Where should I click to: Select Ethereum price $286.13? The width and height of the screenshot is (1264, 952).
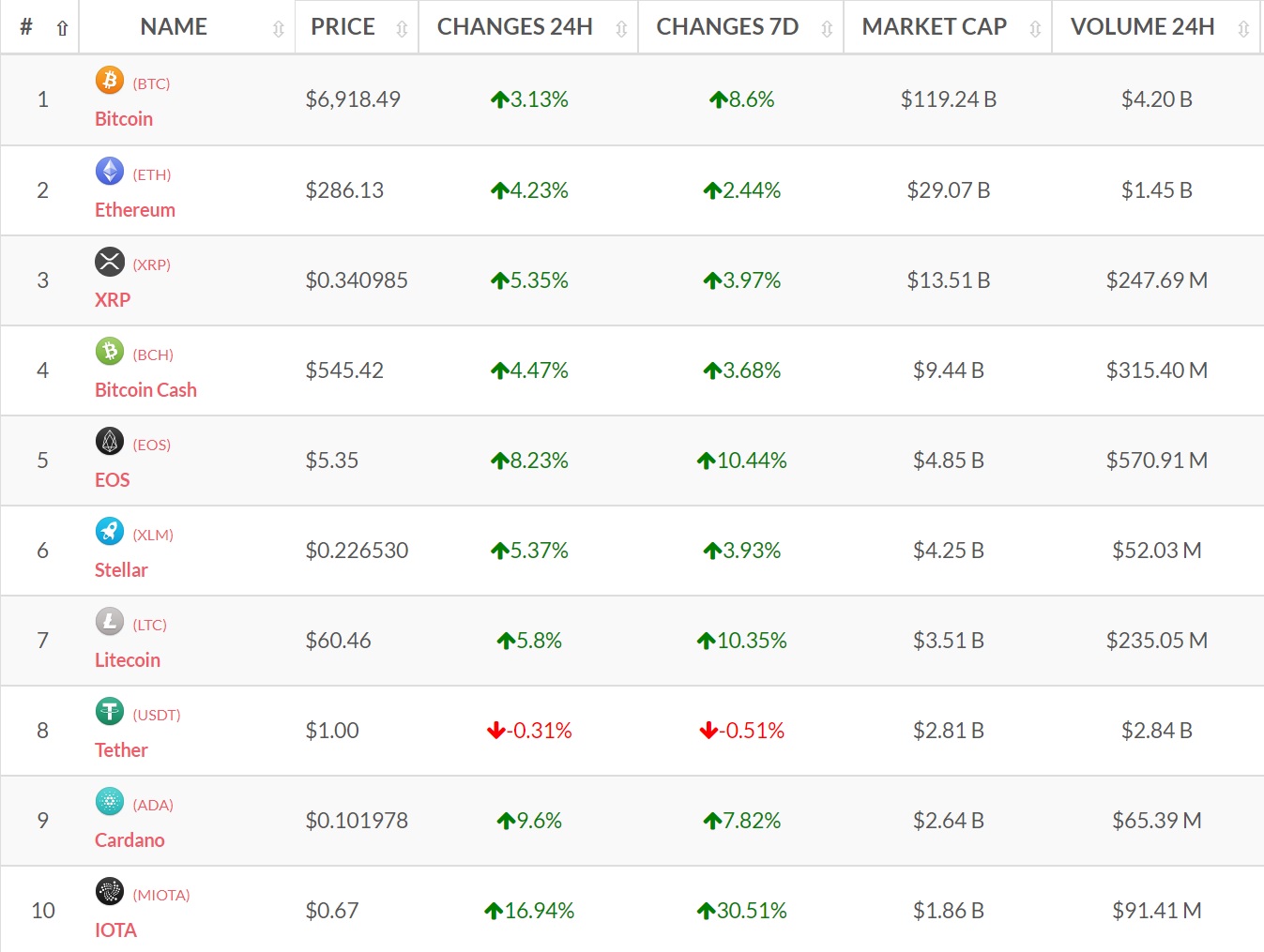pyautogui.click(x=344, y=190)
